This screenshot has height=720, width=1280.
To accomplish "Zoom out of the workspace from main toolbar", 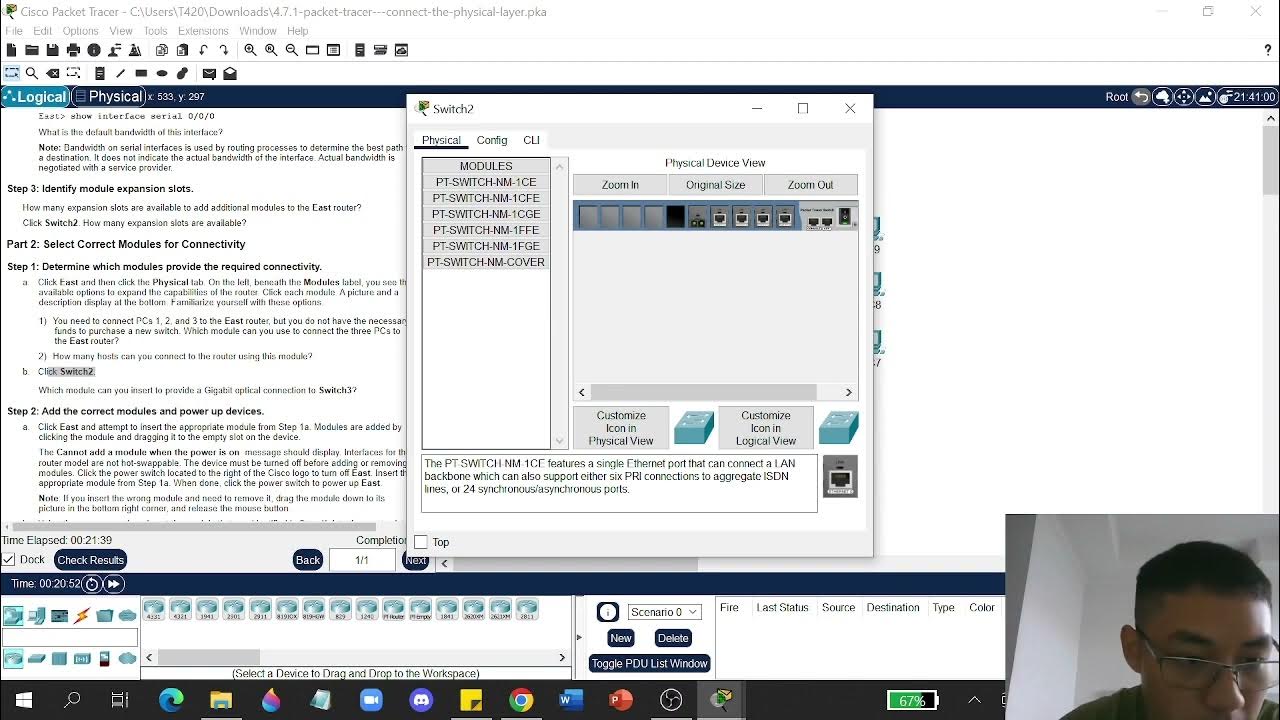I will [x=292, y=50].
